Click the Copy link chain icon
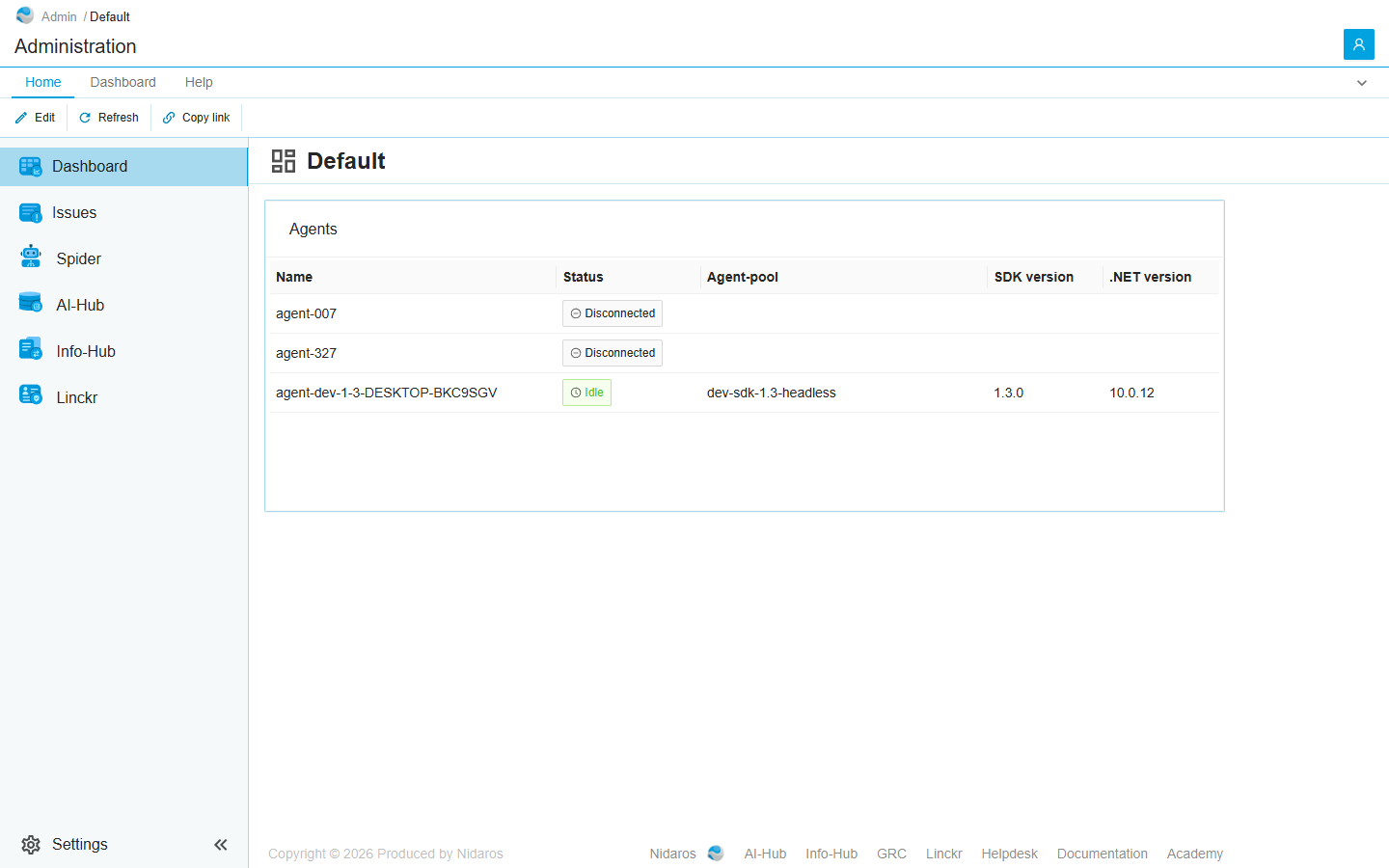 click(x=169, y=118)
